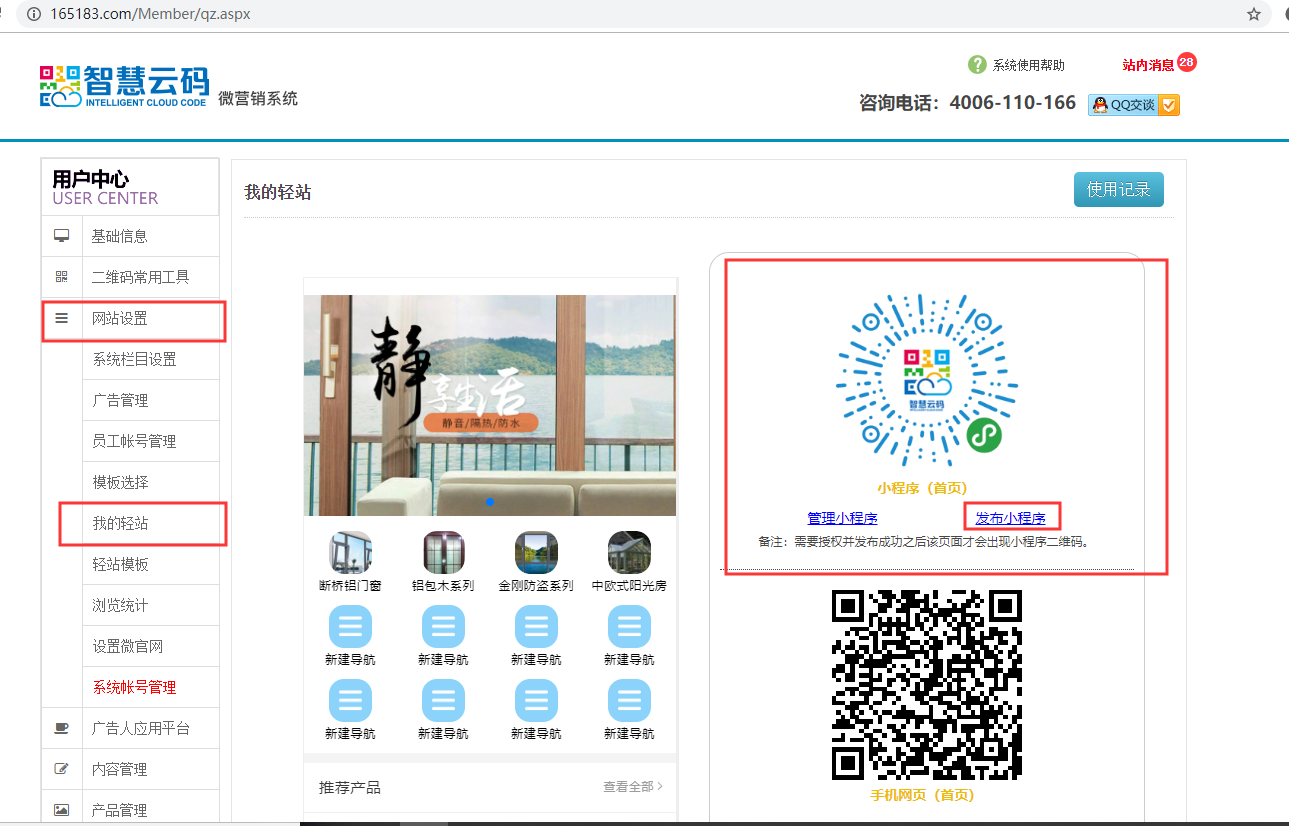Expand the 网站设置 sidebar section
This screenshot has height=826, width=1289.
pyautogui.click(x=120, y=319)
